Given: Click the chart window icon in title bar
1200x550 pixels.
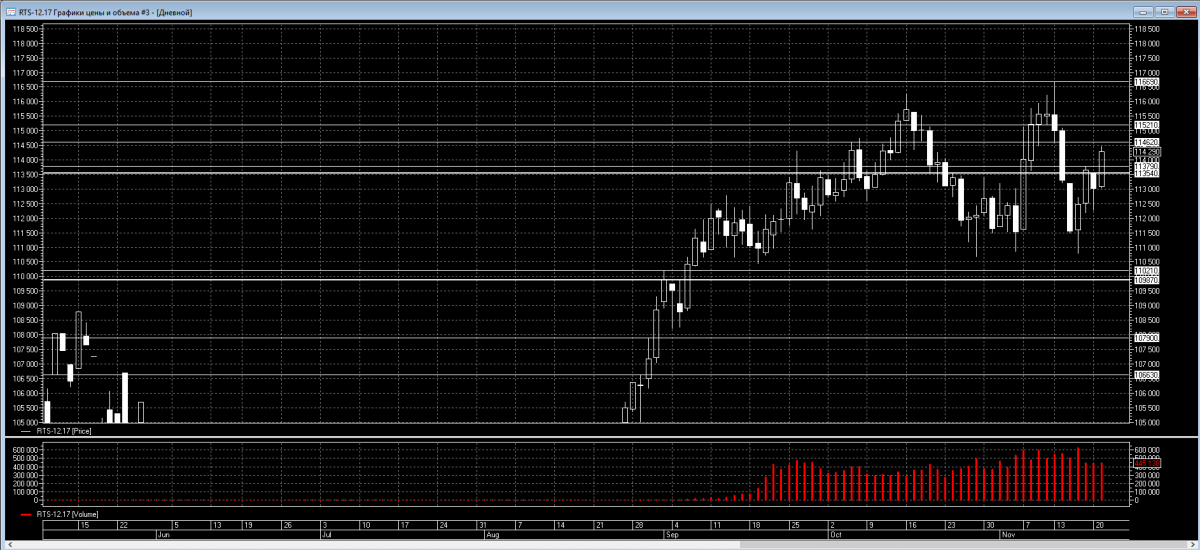Looking at the screenshot, I should 9,12.
